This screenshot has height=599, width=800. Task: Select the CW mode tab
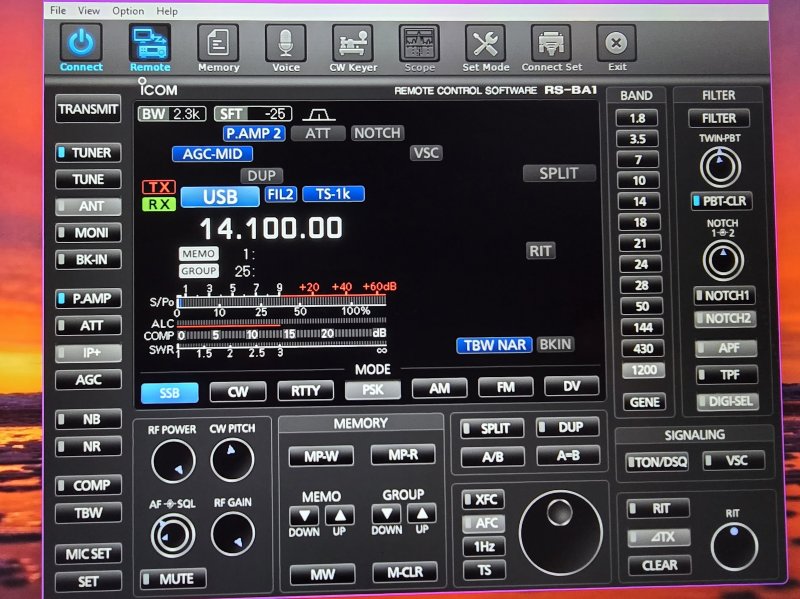(238, 391)
